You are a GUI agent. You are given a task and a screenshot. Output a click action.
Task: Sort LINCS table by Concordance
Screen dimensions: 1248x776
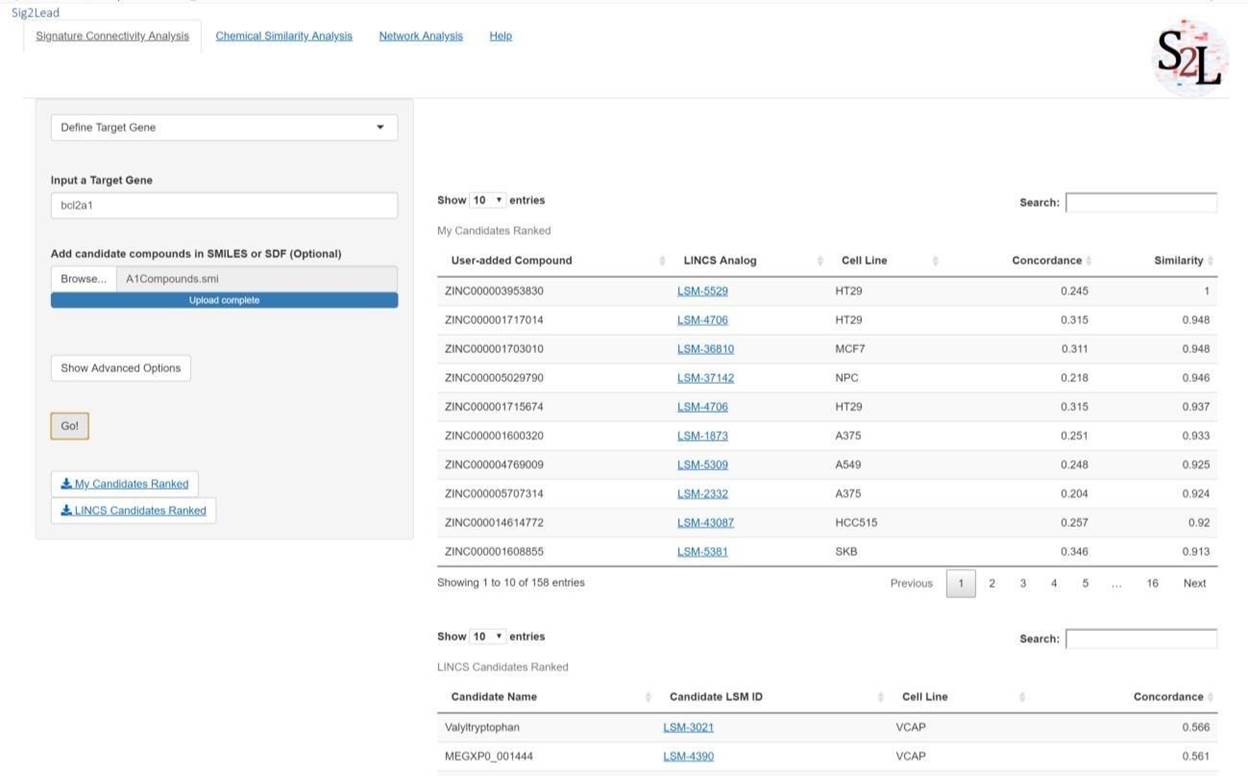click(1168, 696)
